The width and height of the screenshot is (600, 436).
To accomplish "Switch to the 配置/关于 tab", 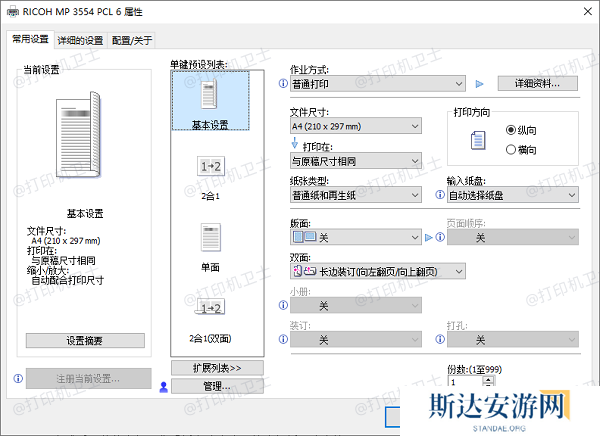I will tap(132, 40).
